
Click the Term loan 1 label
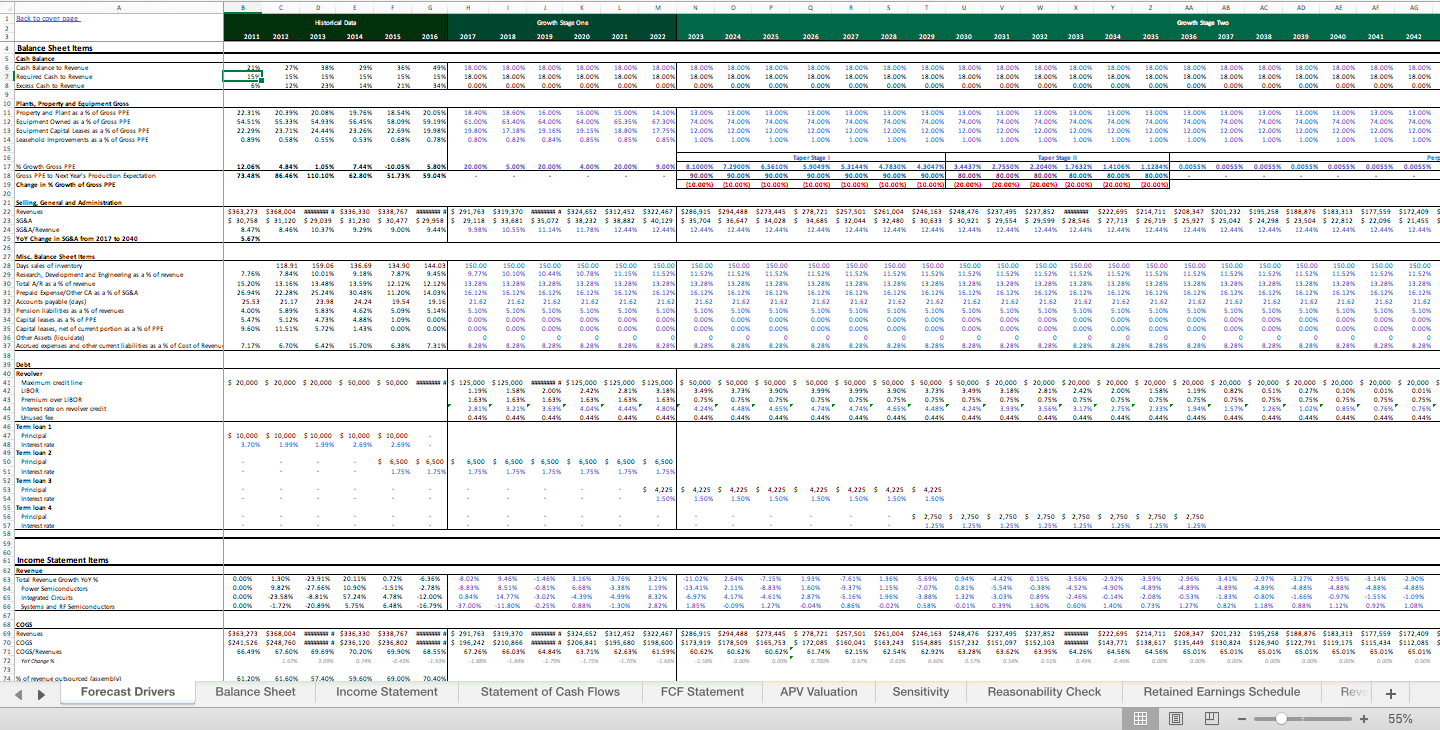(32, 427)
